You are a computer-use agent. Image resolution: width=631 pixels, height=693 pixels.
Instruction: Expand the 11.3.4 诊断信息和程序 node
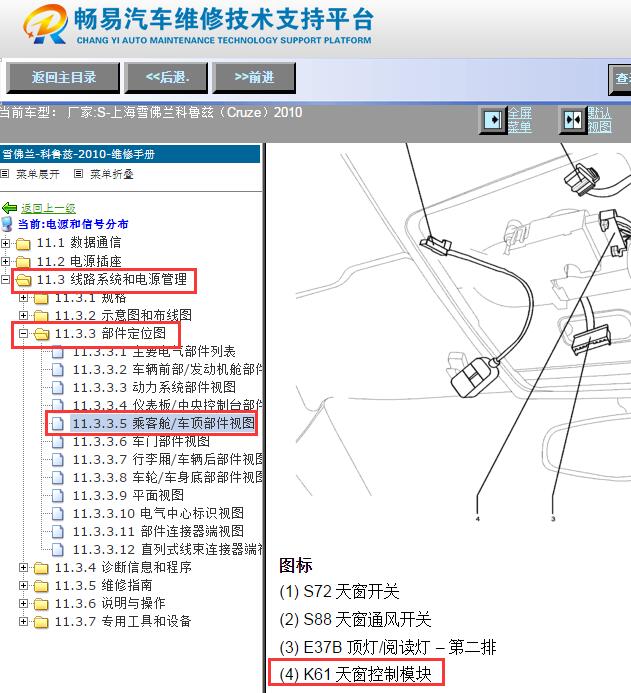pyautogui.click(x=23, y=567)
